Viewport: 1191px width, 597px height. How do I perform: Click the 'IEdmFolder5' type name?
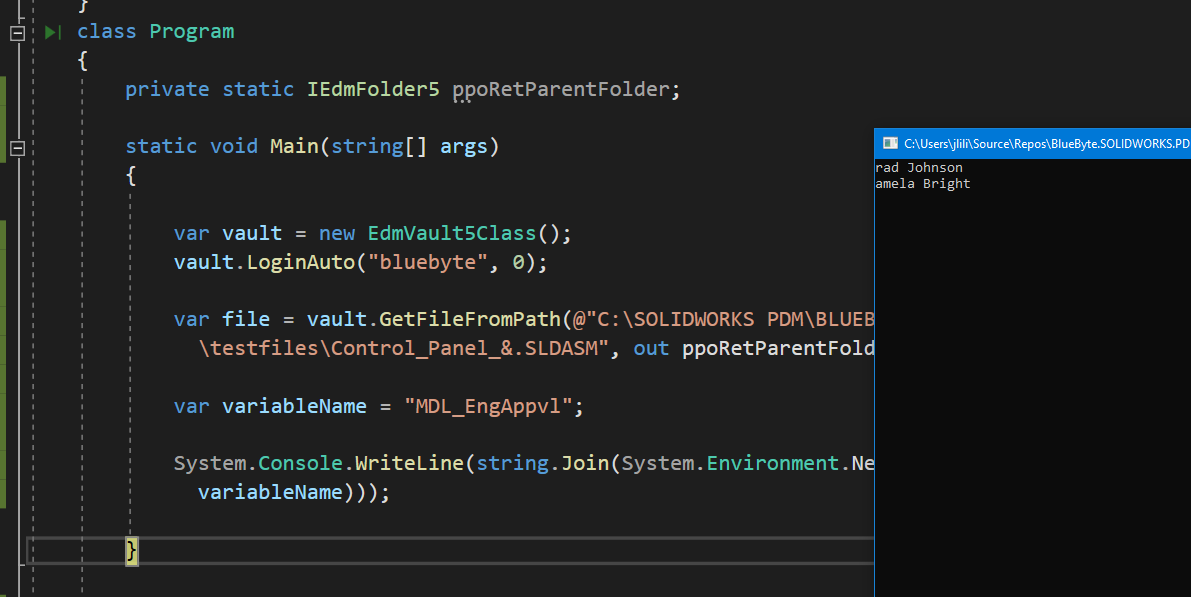click(373, 90)
